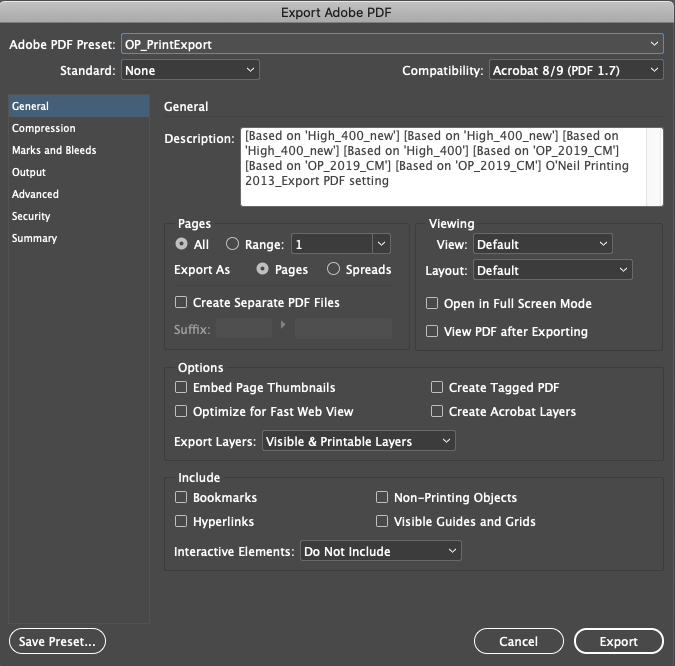Switch to Marks and Bleeds panel
This screenshot has height=666, width=675.
click(x=79, y=150)
